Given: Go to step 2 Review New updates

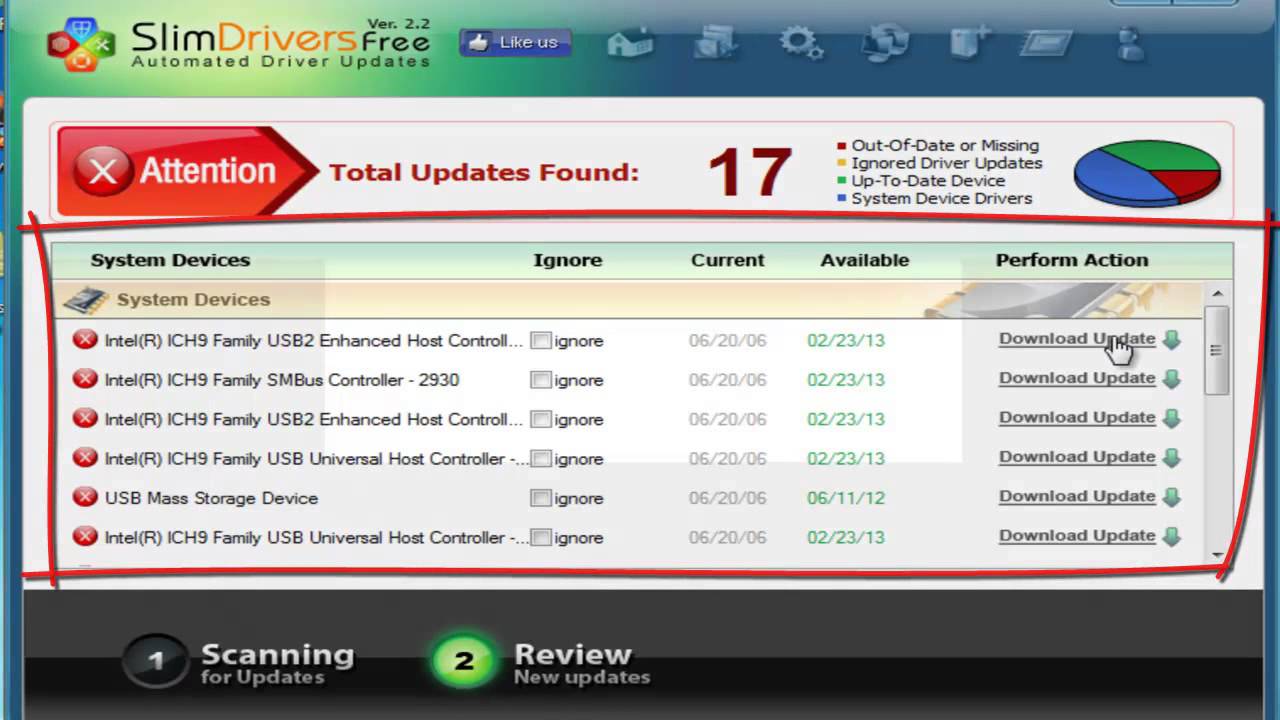Looking at the screenshot, I should click(541, 663).
